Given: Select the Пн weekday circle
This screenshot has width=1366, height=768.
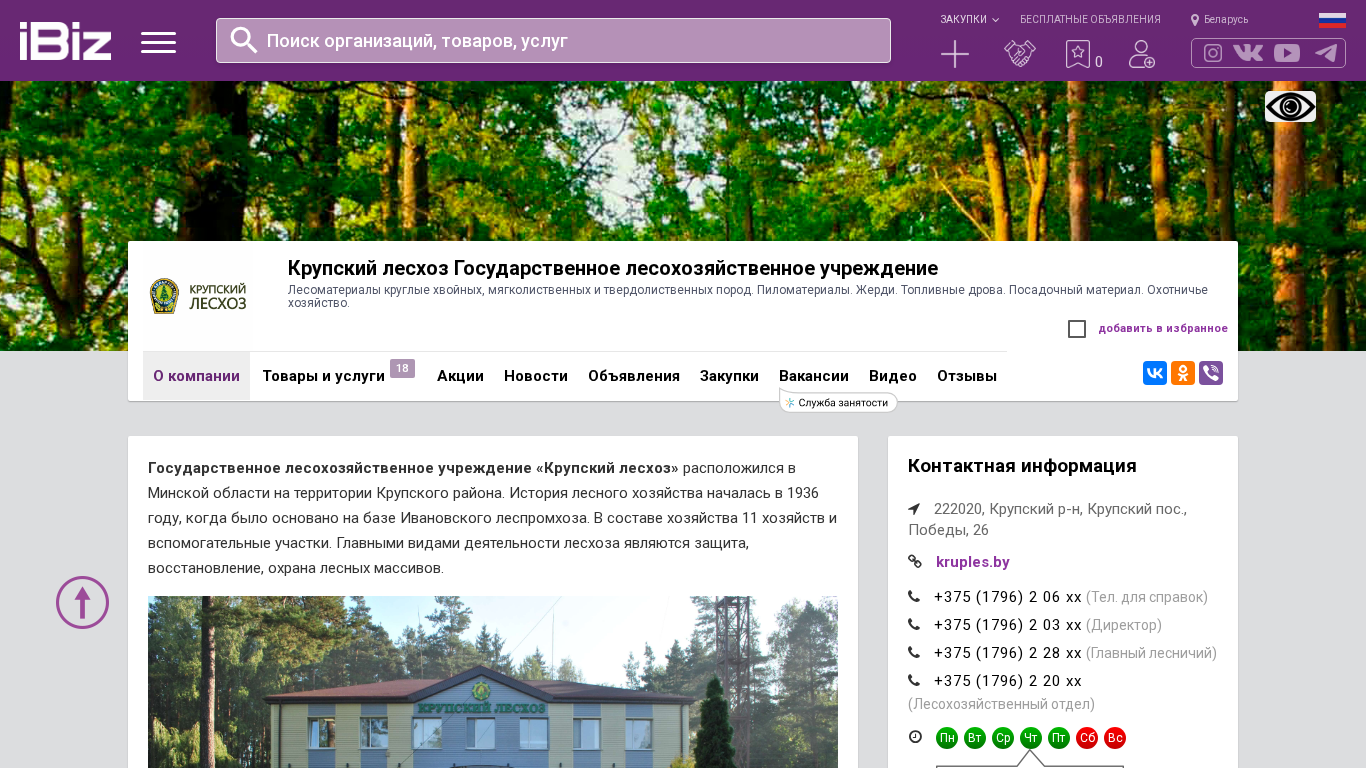Looking at the screenshot, I should click(947, 738).
